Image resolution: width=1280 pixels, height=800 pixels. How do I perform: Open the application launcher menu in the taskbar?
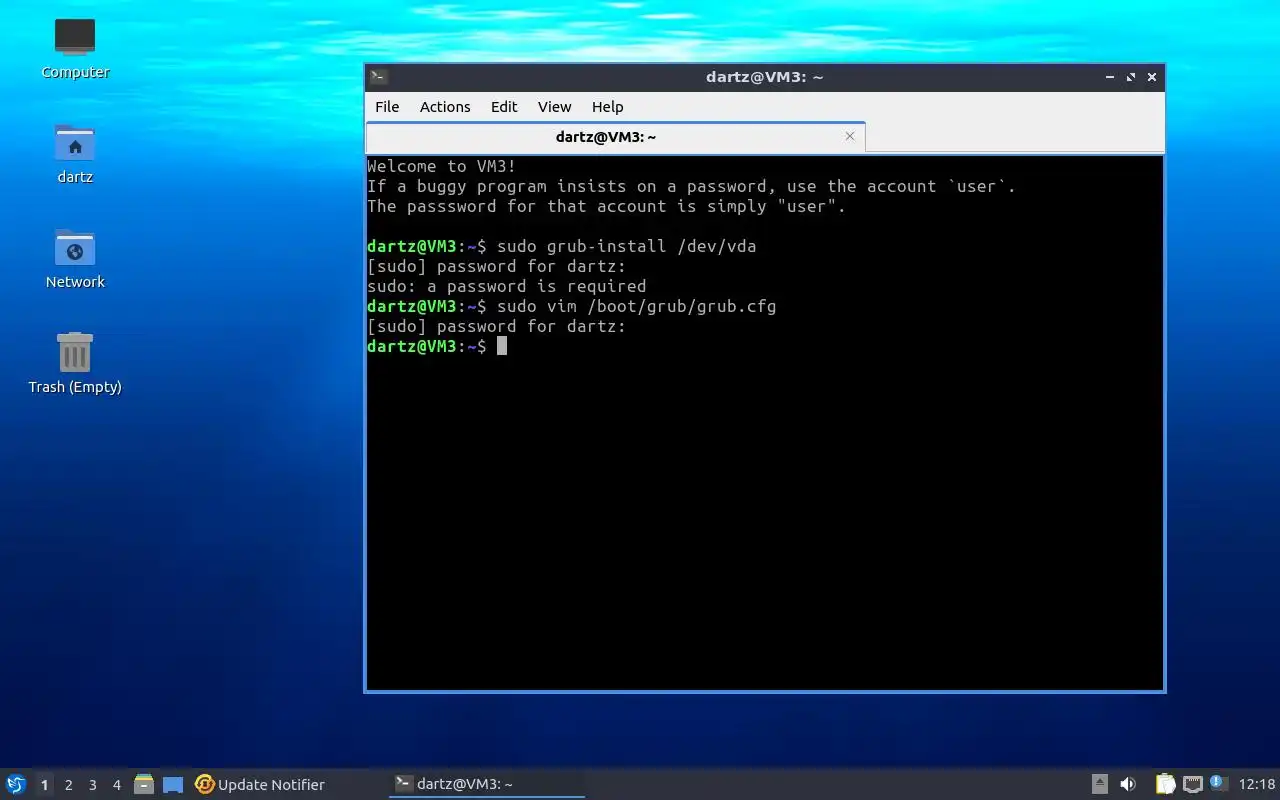16,784
